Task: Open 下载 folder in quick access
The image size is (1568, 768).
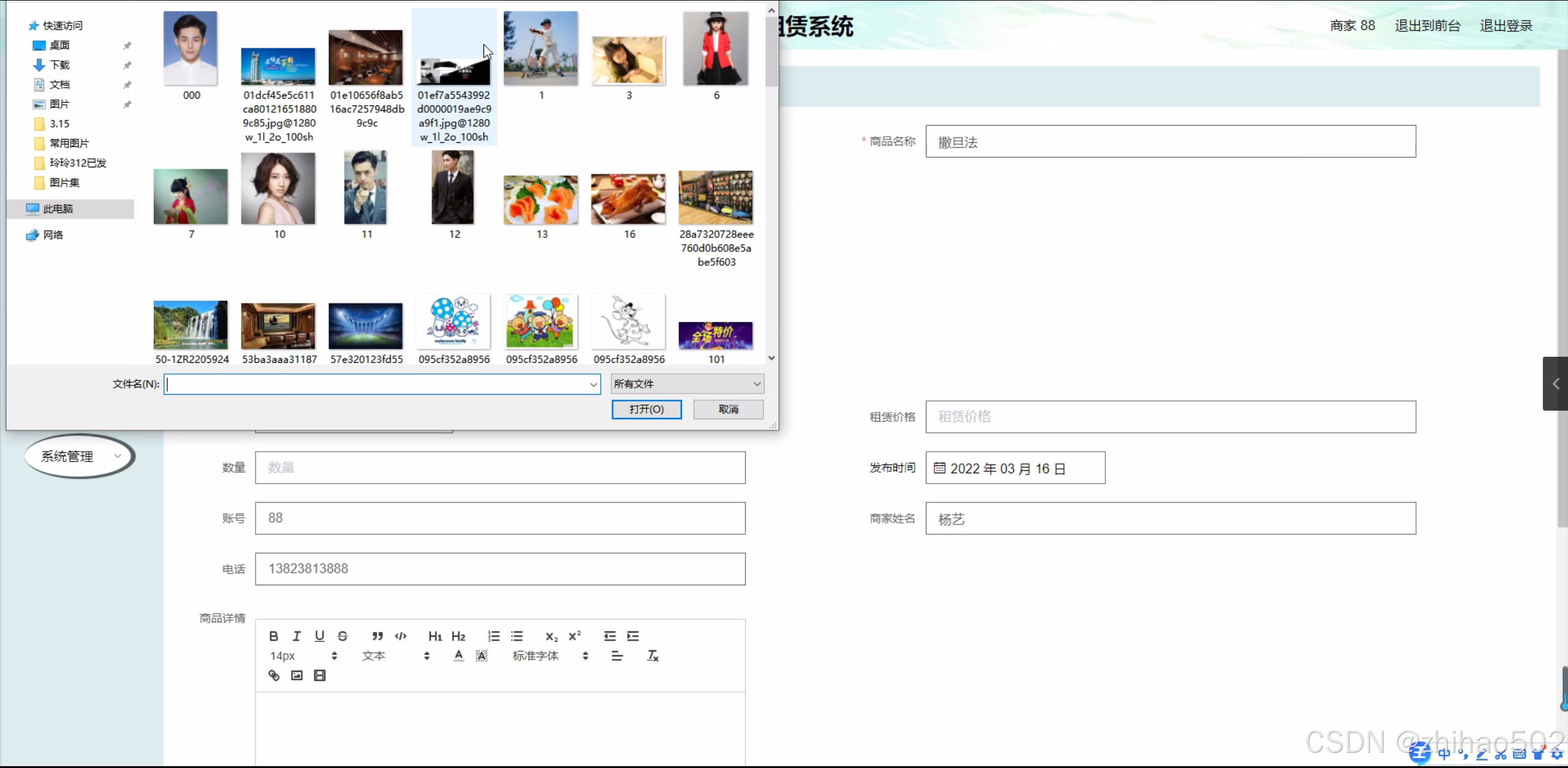Action: click(x=59, y=65)
